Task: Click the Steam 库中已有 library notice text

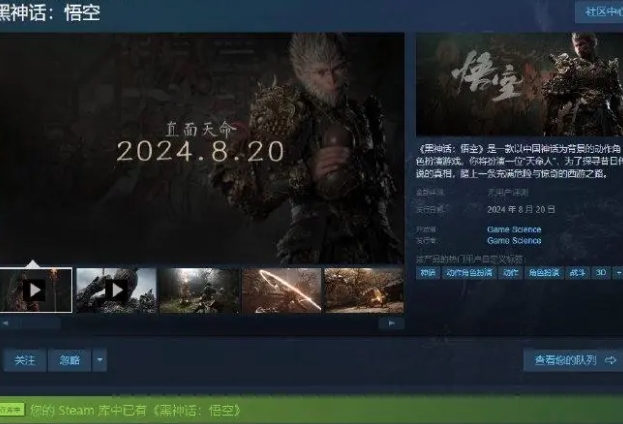Action: (135, 410)
